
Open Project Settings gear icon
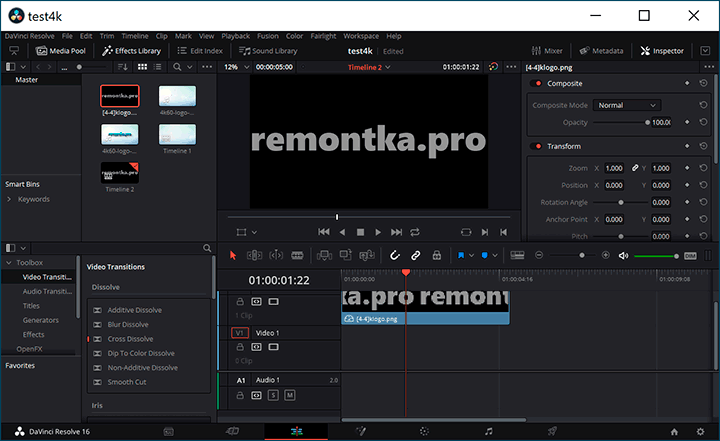tap(700, 432)
